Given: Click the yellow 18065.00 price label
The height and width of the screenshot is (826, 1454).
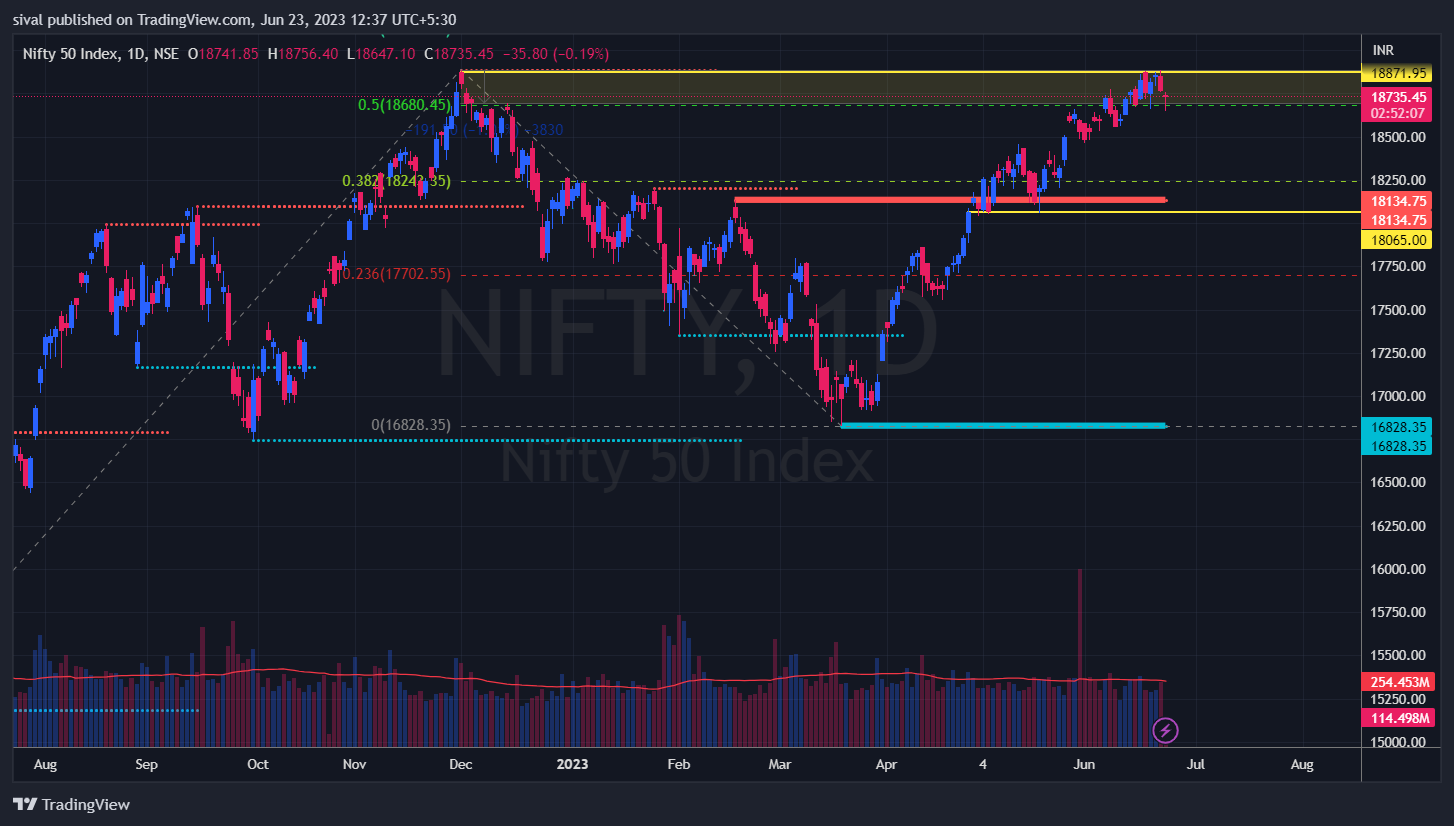Looking at the screenshot, I should click(1397, 239).
